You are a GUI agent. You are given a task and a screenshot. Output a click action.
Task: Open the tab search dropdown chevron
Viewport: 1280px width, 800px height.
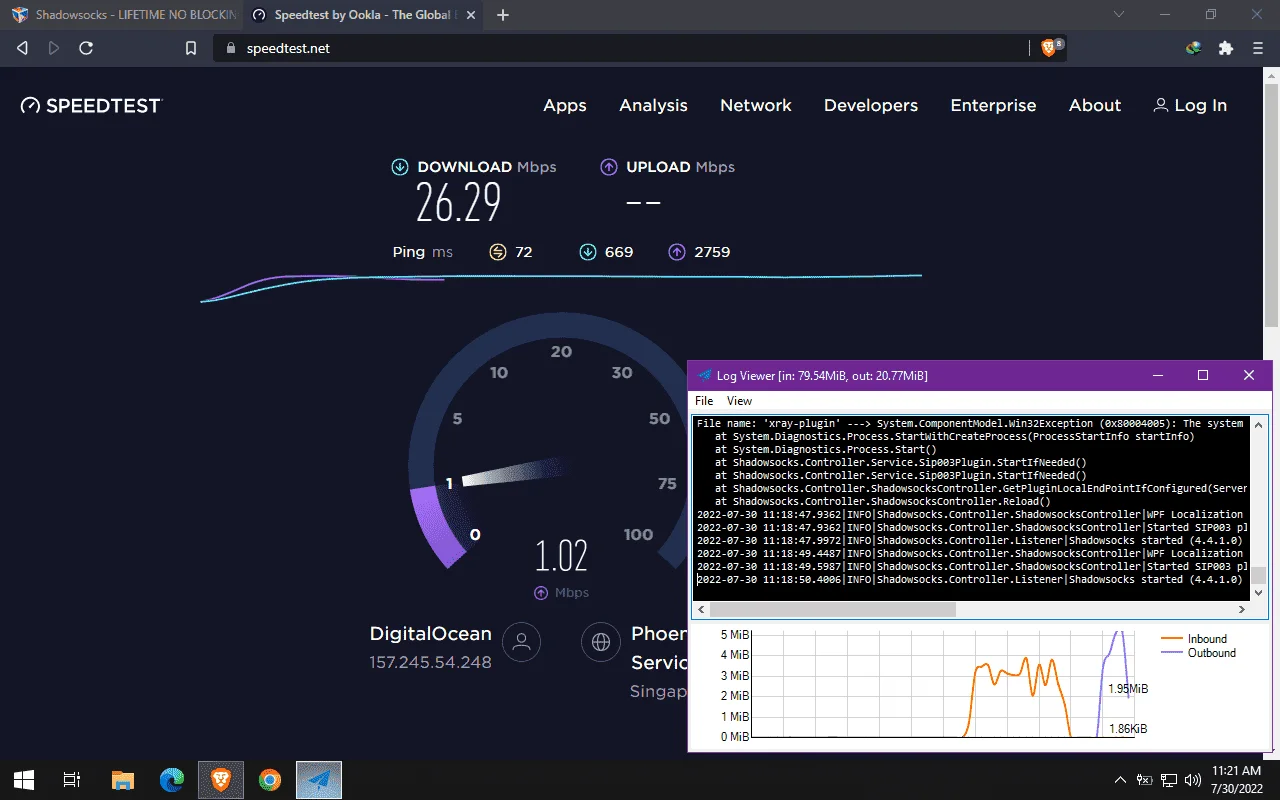coord(1119,15)
